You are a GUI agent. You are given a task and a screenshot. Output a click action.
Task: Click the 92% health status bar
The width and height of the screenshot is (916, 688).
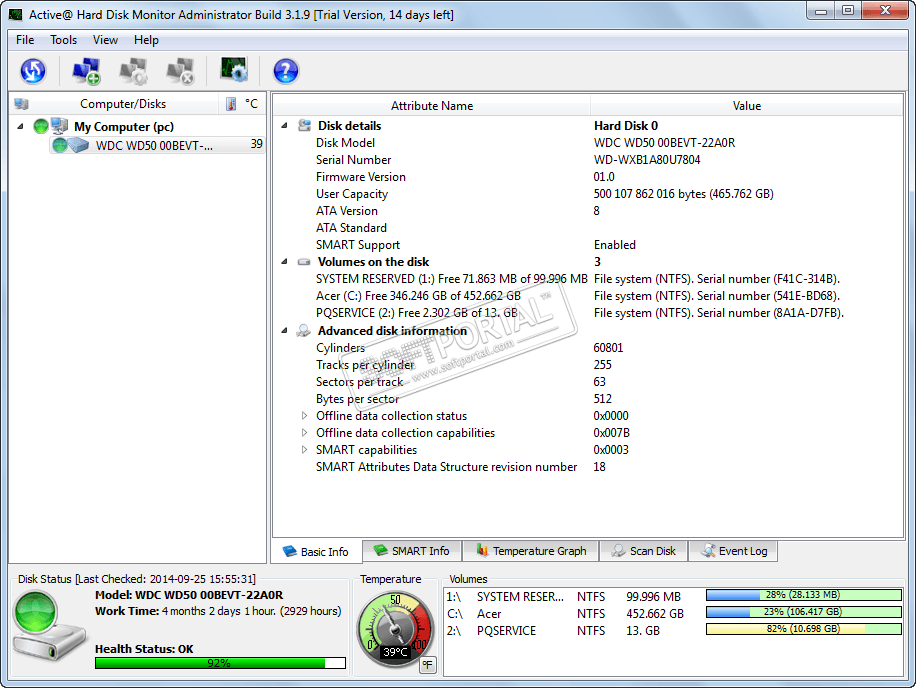coord(220,663)
